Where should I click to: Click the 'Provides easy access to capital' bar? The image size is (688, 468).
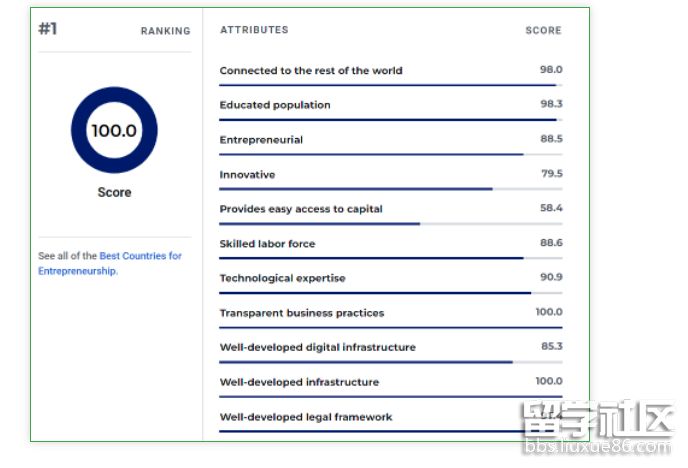pos(390,223)
